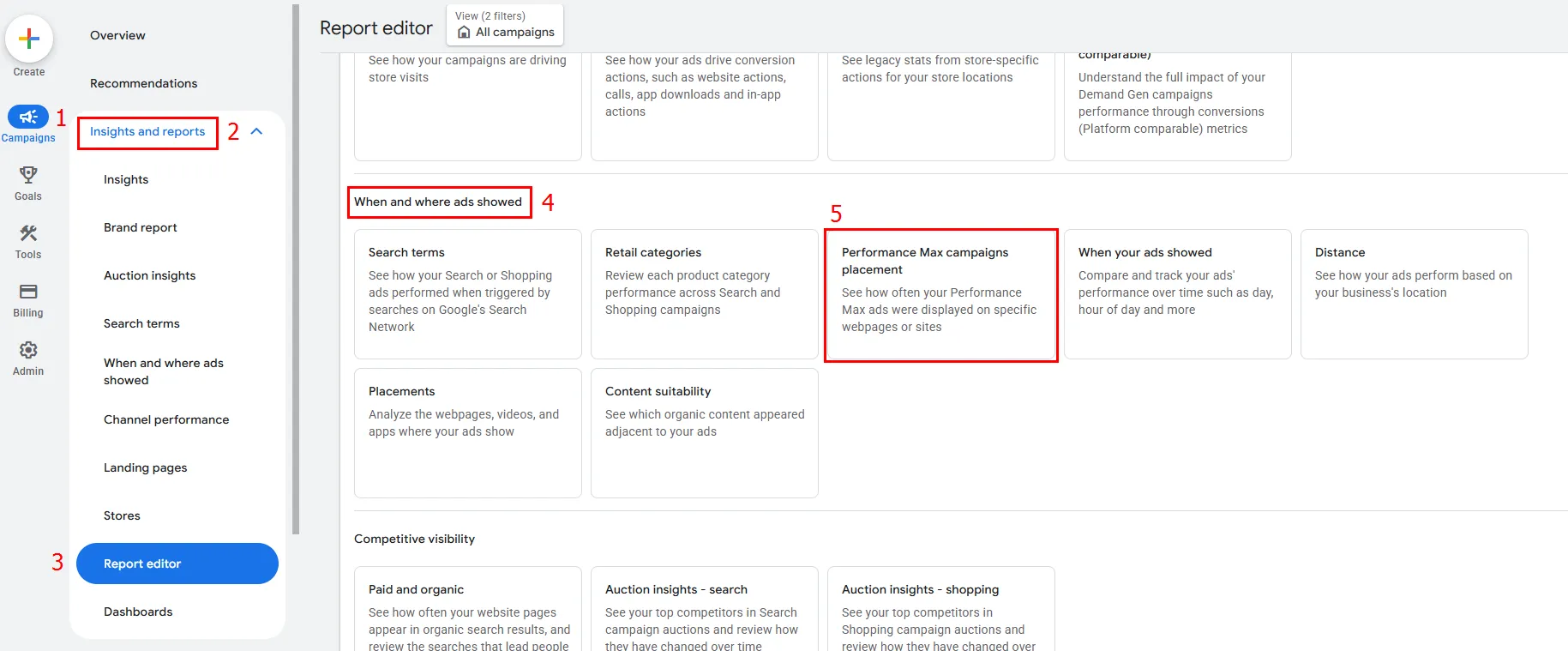Open the Auction insights - shopping card
This screenshot has height=651, width=1568.
tap(941, 609)
